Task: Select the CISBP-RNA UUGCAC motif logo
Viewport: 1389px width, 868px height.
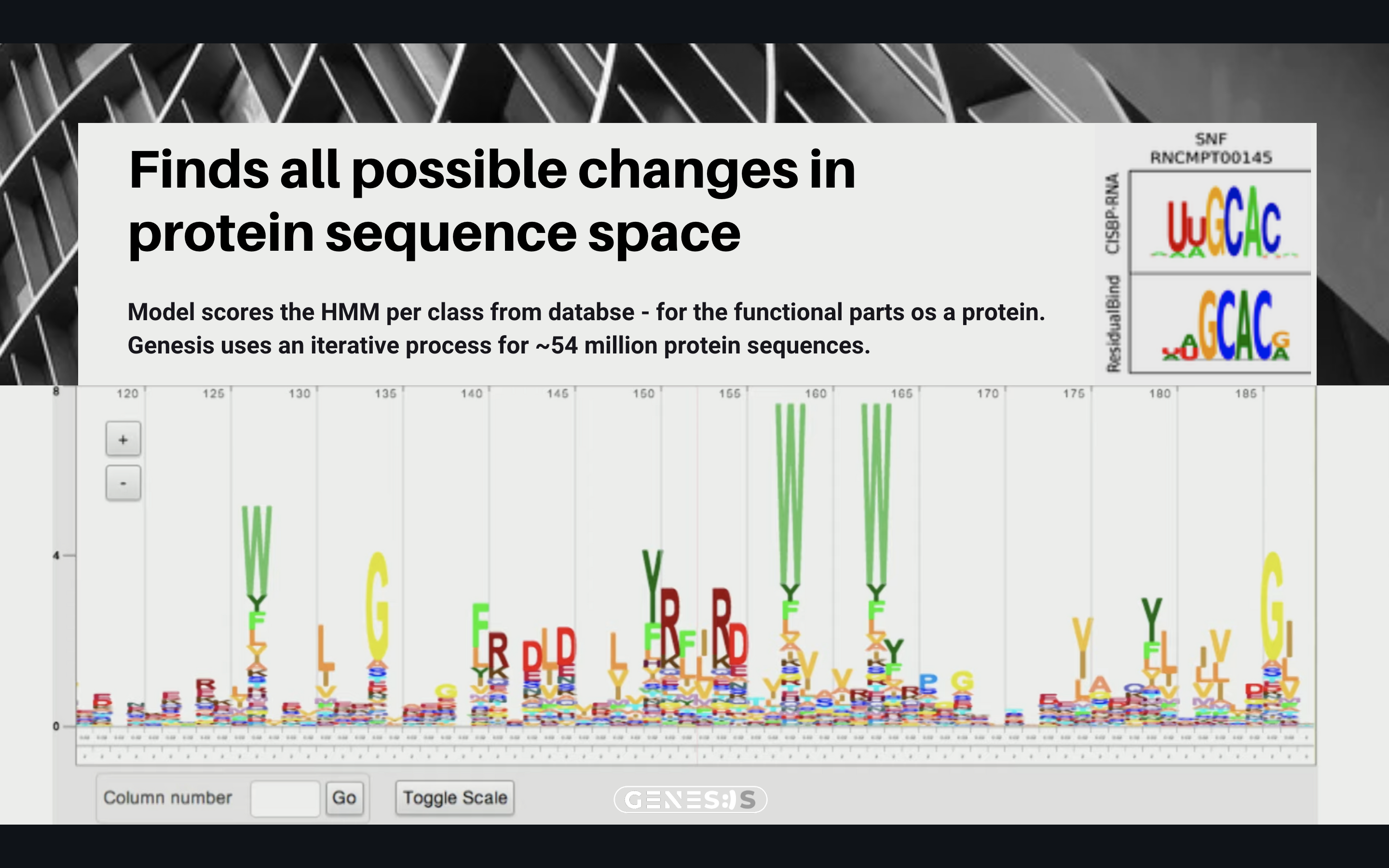Action: coord(1224,223)
